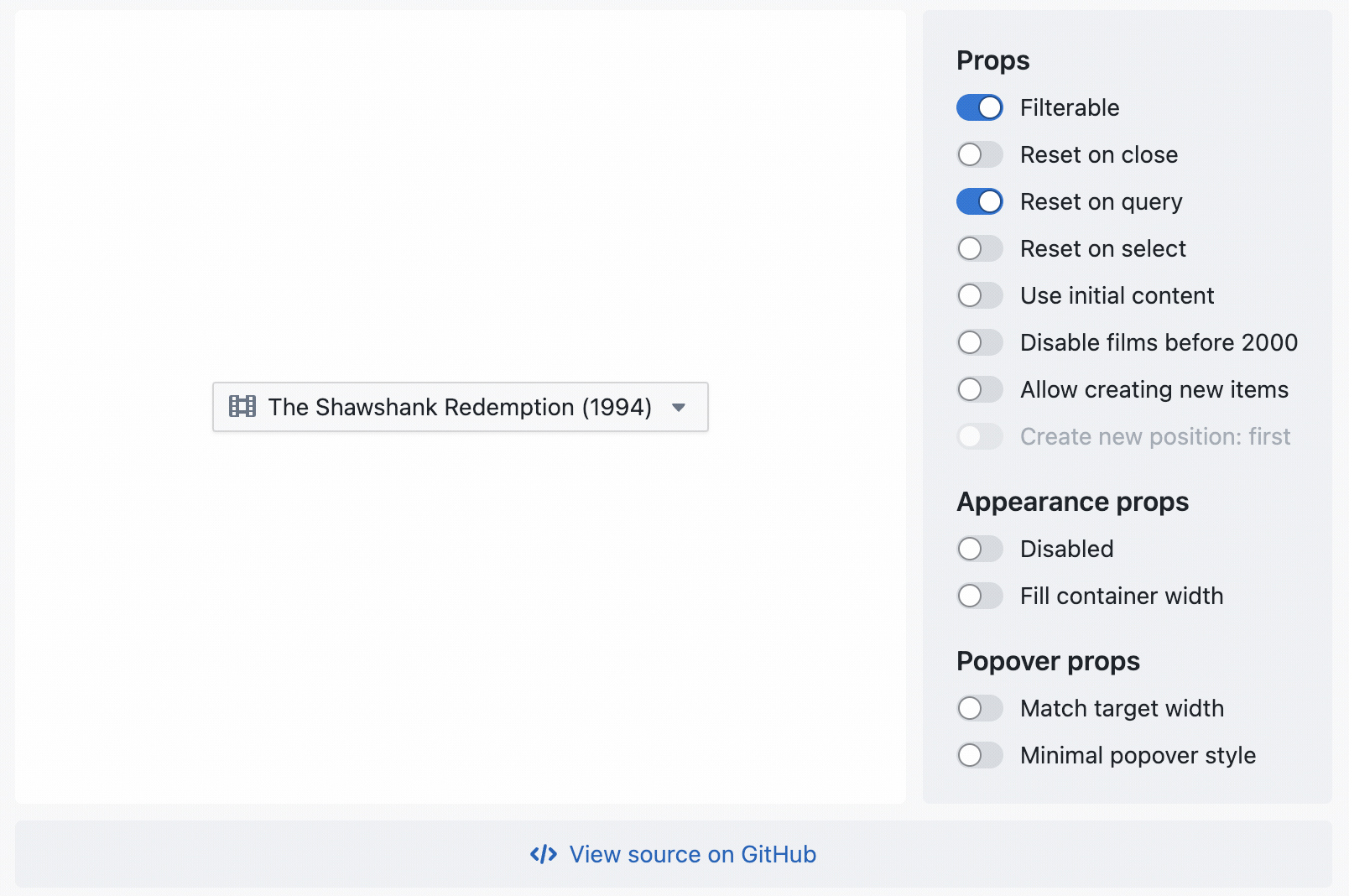Enable Disable films before 2000

(979, 342)
